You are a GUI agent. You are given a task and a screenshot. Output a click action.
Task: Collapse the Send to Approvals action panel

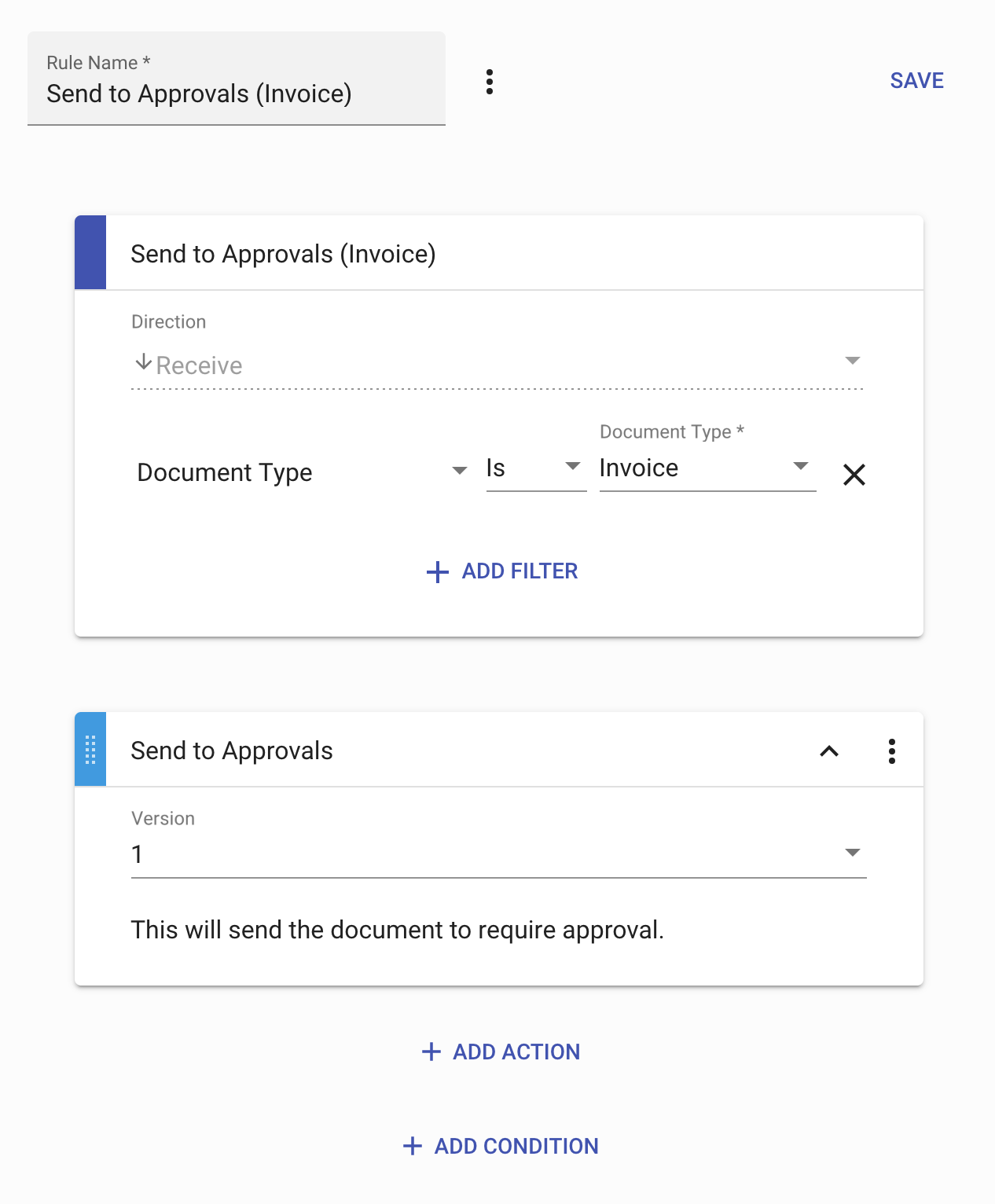click(828, 751)
